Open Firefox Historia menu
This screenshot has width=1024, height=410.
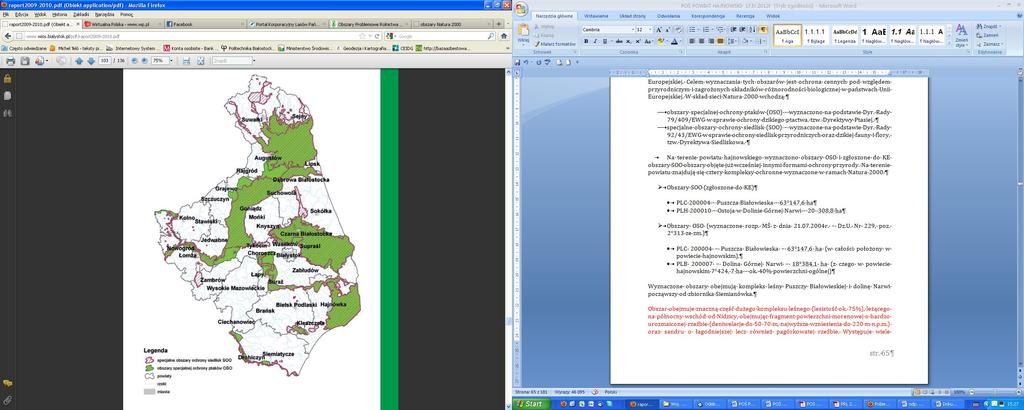59,14
